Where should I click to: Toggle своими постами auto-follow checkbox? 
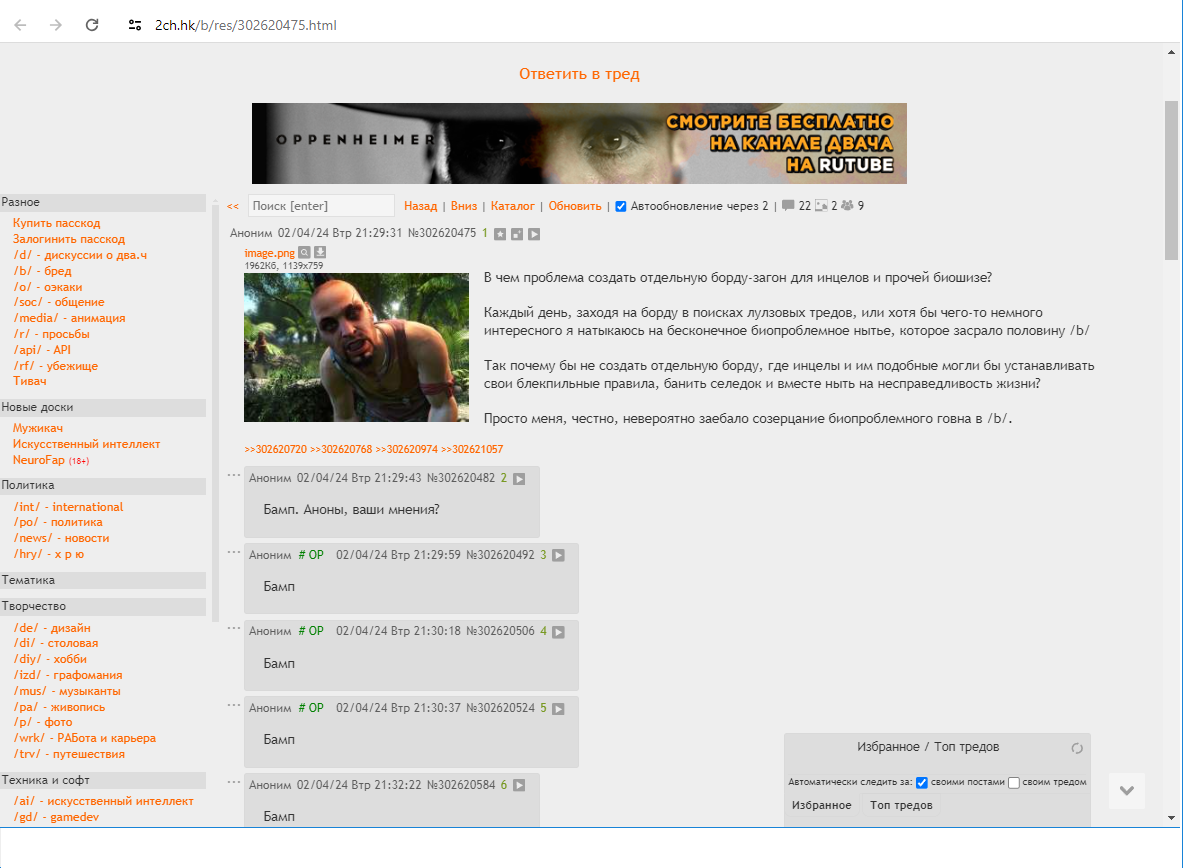coord(921,783)
